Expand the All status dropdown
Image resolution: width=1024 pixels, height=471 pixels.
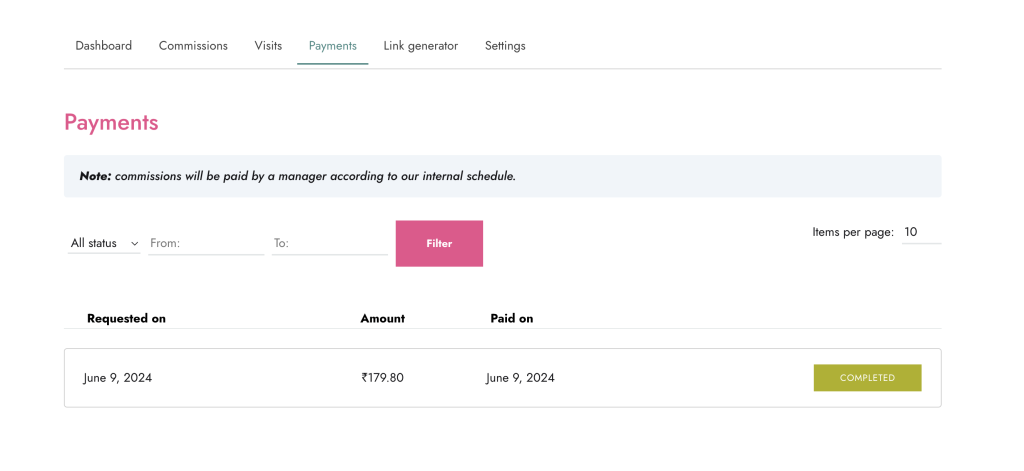[104, 243]
